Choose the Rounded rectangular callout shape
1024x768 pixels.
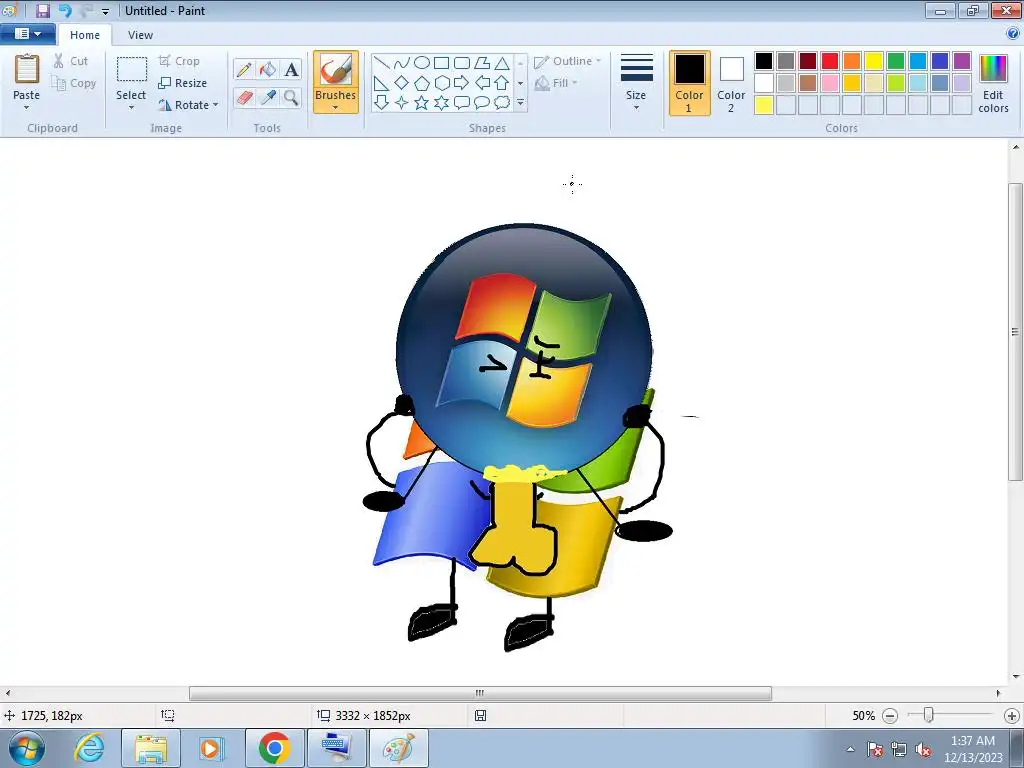[x=462, y=103]
